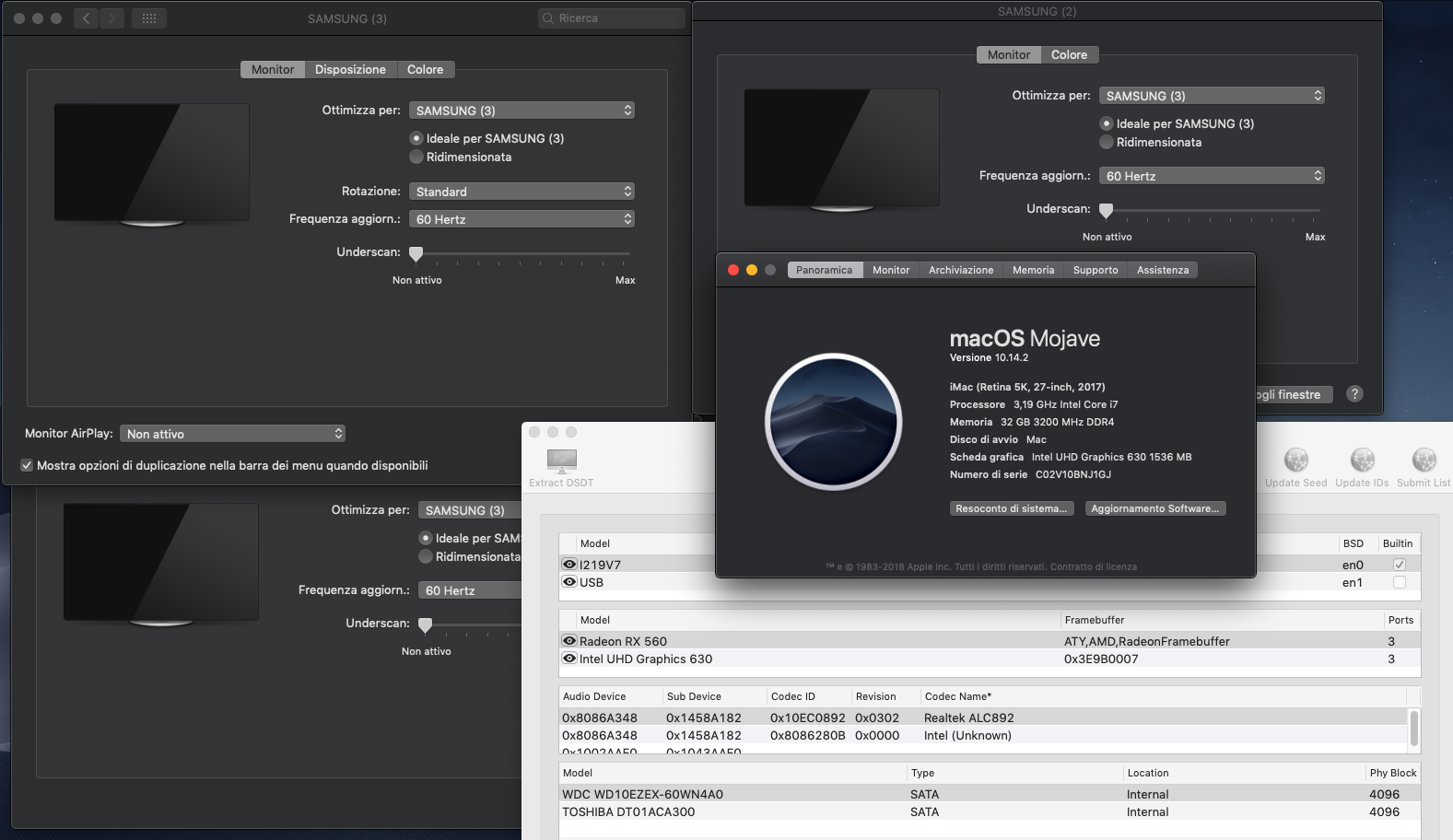1453x840 pixels.
Task: Toggle eye icon for USB network row
Action: click(569, 582)
